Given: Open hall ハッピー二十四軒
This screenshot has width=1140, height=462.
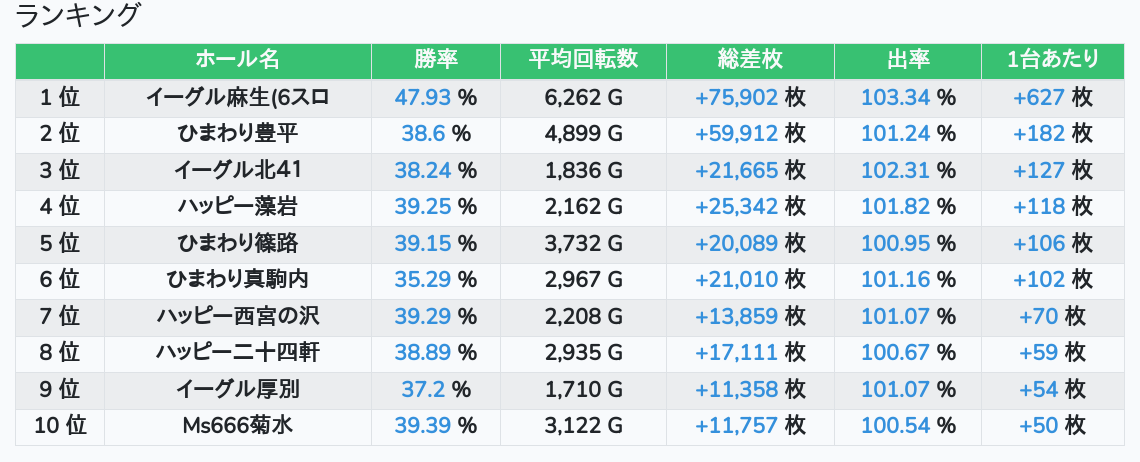Looking at the screenshot, I should 237,352.
